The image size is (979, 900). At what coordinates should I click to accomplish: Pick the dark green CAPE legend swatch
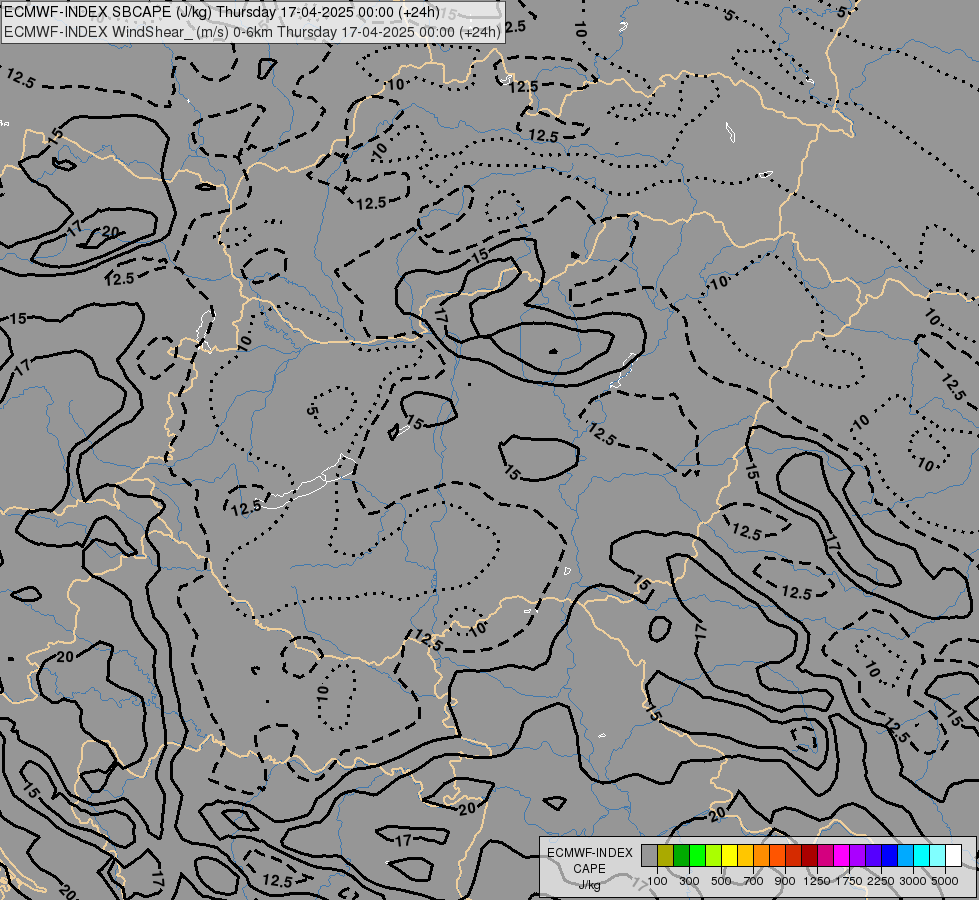coord(682,855)
